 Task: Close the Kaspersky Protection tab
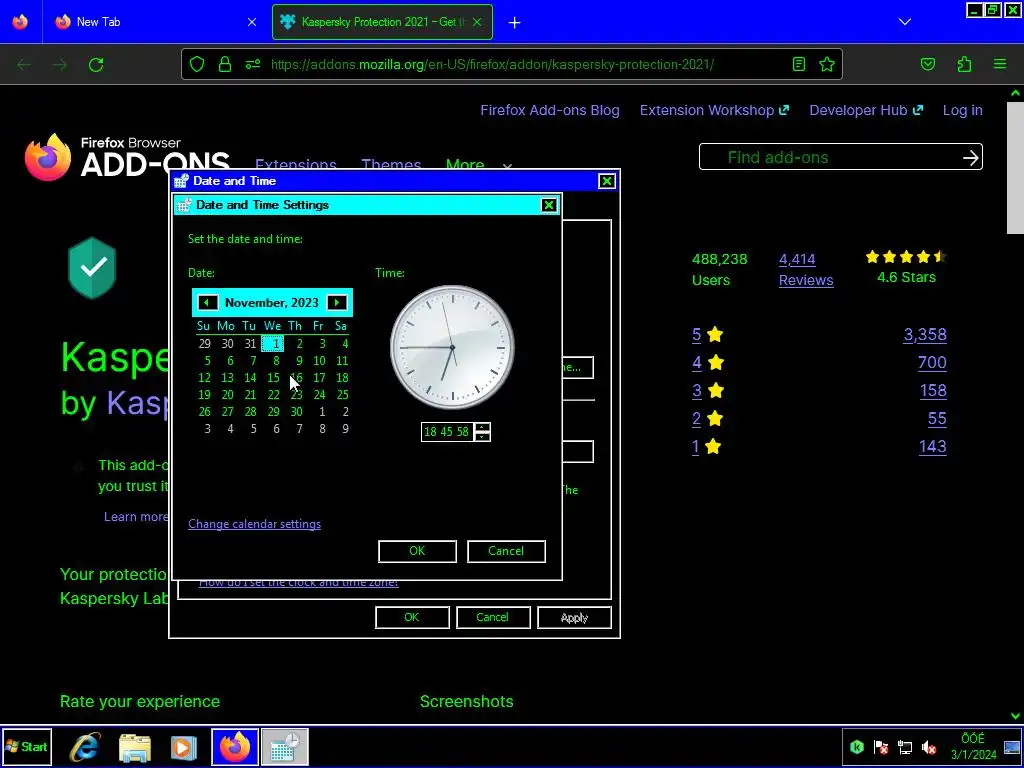477,22
